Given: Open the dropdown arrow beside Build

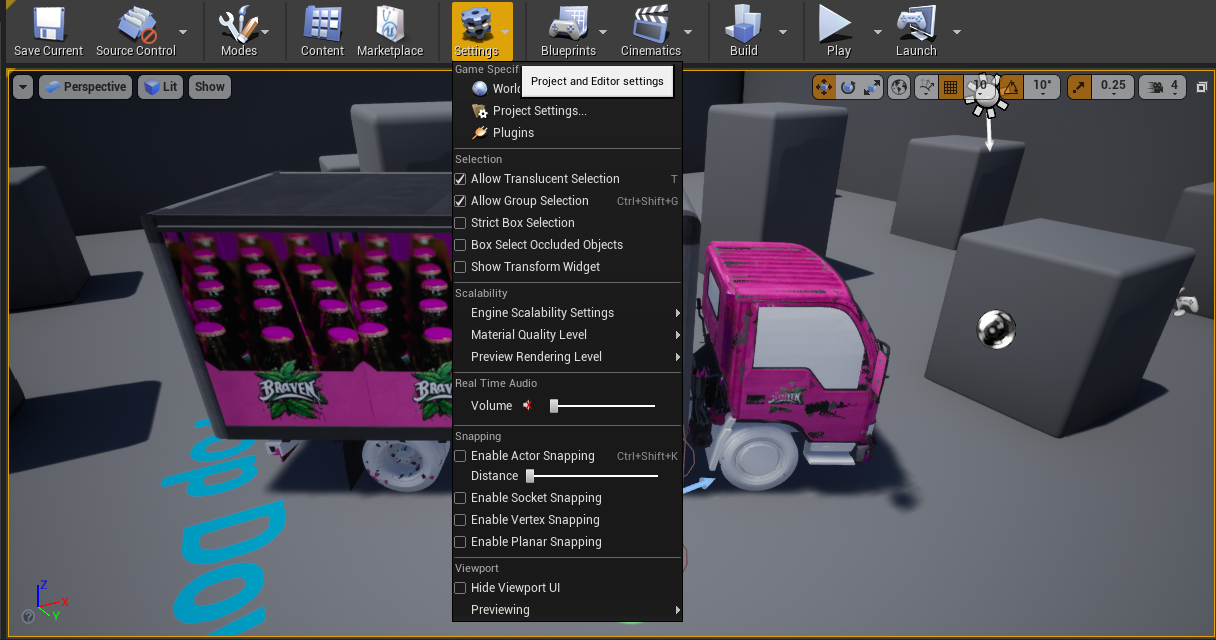Looking at the screenshot, I should [x=783, y=30].
